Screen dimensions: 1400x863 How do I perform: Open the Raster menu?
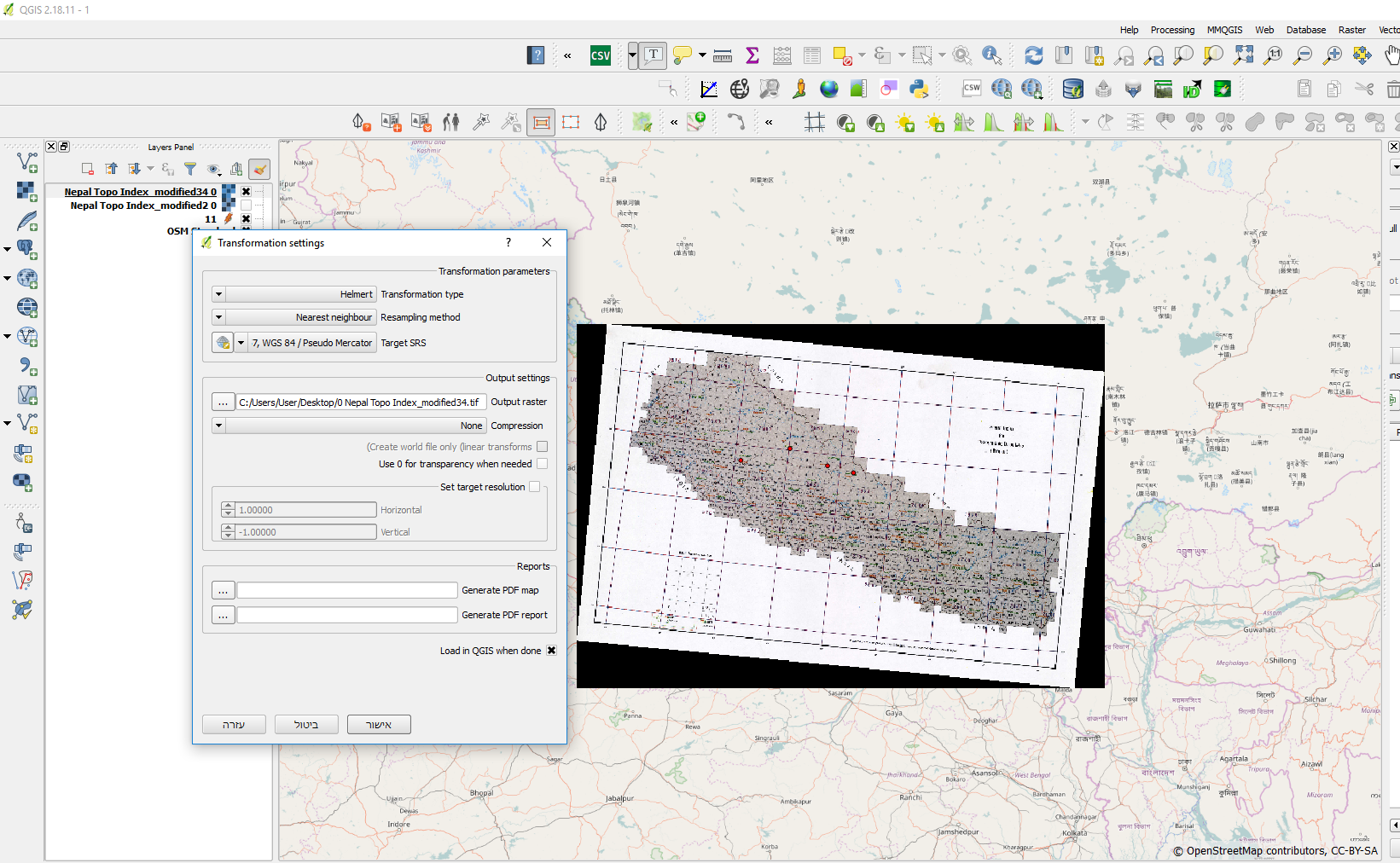pos(1351,30)
